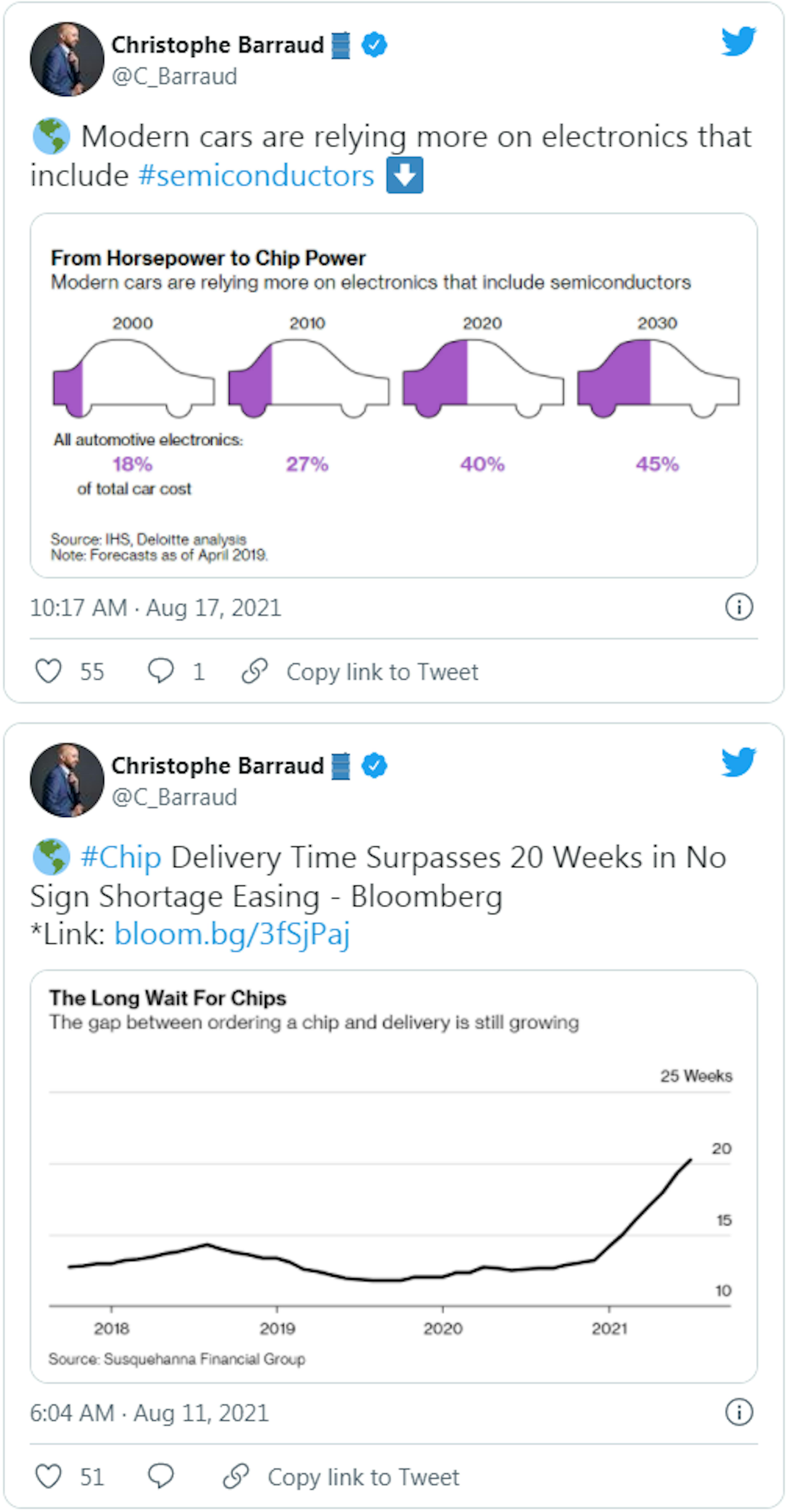Open Christophe Barraud's avatar in second tweet
Image resolution: width=791 pixels, height=1512 pixels.
tap(67, 780)
